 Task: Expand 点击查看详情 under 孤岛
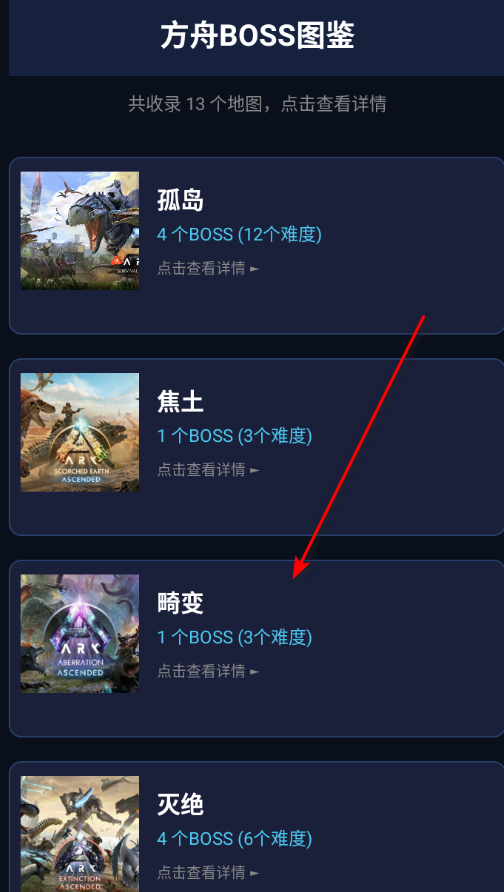pos(208,268)
